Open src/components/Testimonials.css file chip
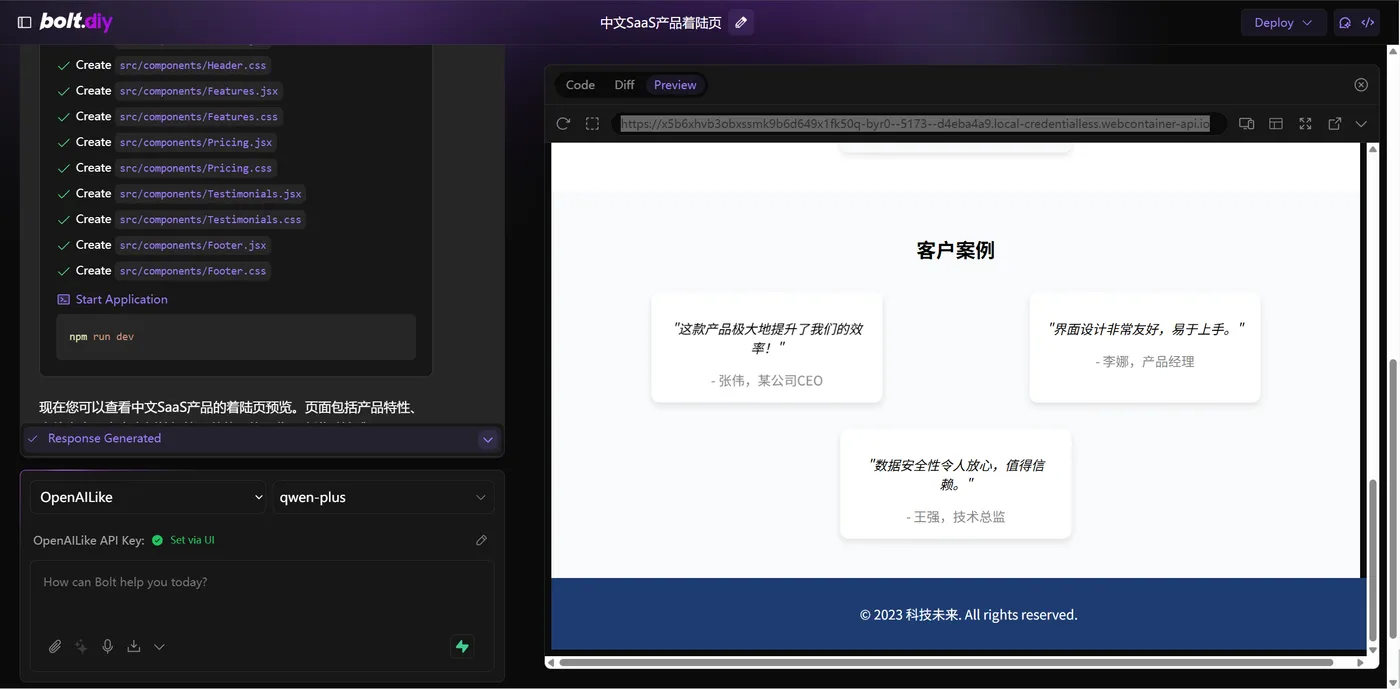Screen dimensions: 1400x689 (210, 220)
